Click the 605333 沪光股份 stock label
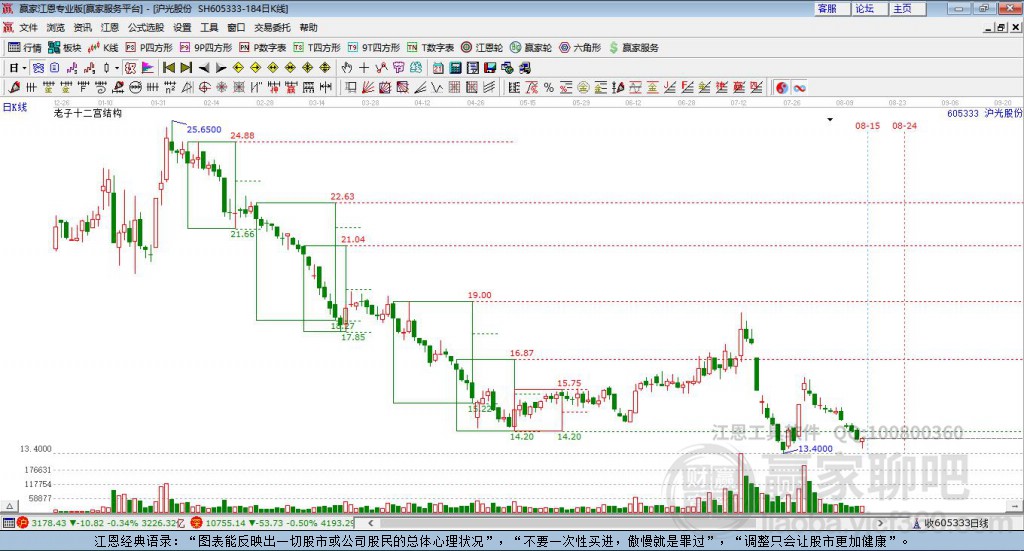This screenshot has height=551, width=1024. click(x=984, y=113)
